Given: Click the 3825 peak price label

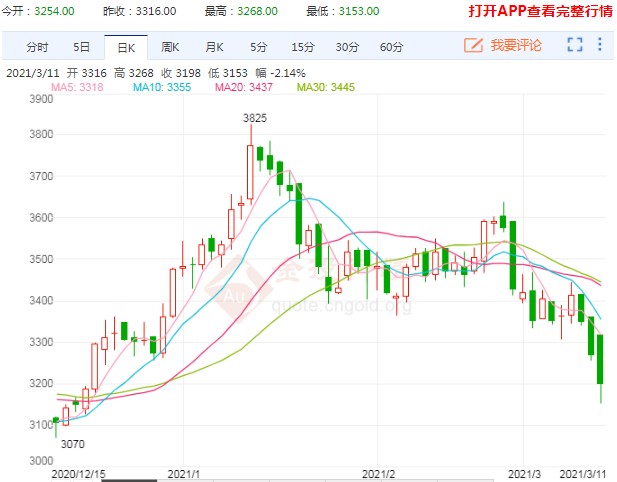Looking at the screenshot, I should click(x=255, y=118).
